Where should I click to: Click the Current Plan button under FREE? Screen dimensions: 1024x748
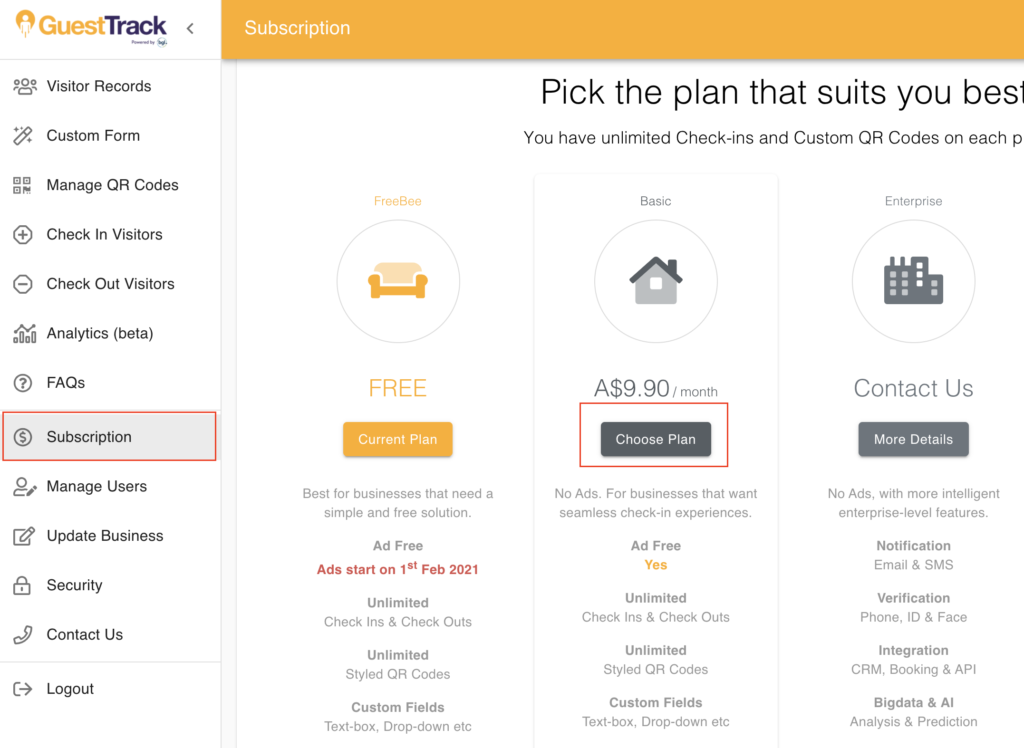coord(397,439)
